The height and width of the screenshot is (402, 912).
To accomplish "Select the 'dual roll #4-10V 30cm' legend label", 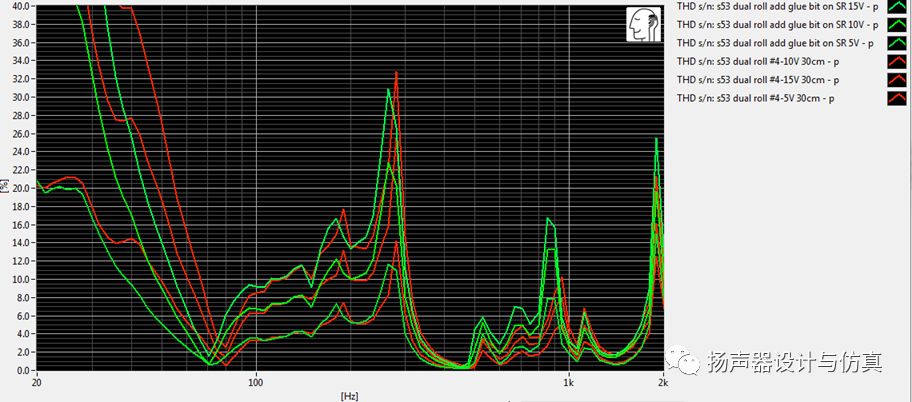I will tap(756, 61).
